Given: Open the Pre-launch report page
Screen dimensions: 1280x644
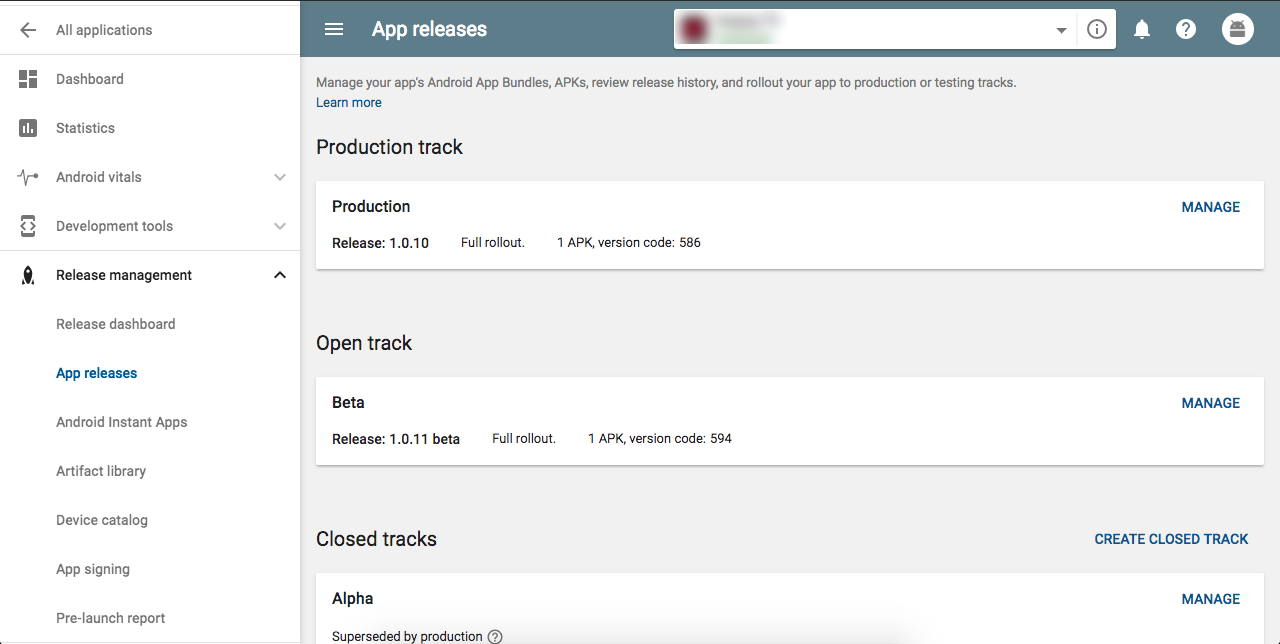Looking at the screenshot, I should tap(110, 618).
